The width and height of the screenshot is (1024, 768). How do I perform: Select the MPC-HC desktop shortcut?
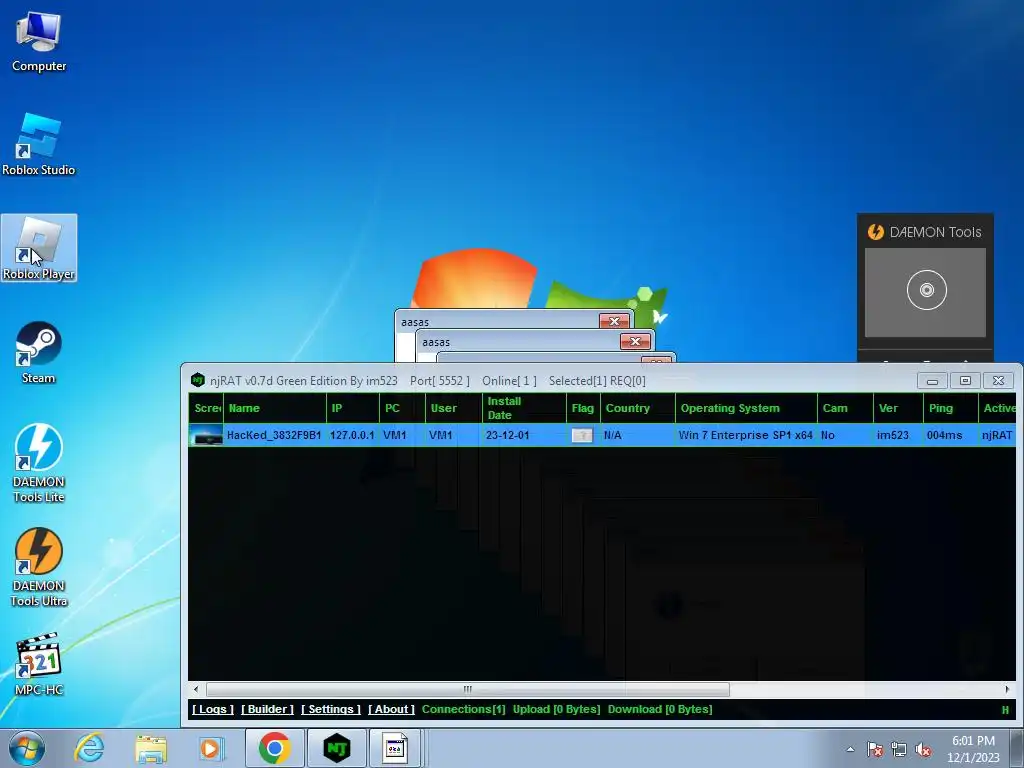pyautogui.click(x=39, y=664)
